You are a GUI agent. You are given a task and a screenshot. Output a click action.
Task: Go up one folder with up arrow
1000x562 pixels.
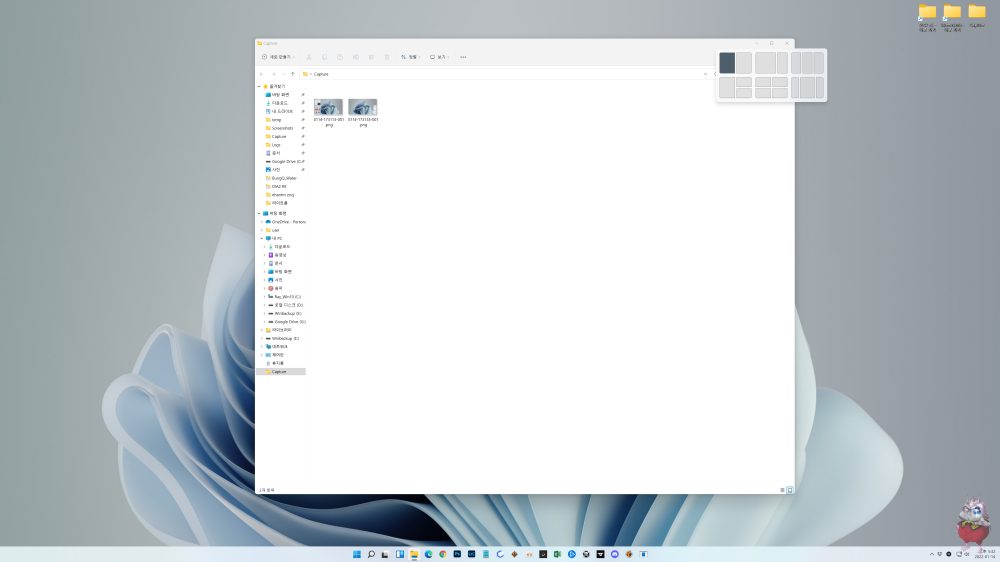[293, 74]
